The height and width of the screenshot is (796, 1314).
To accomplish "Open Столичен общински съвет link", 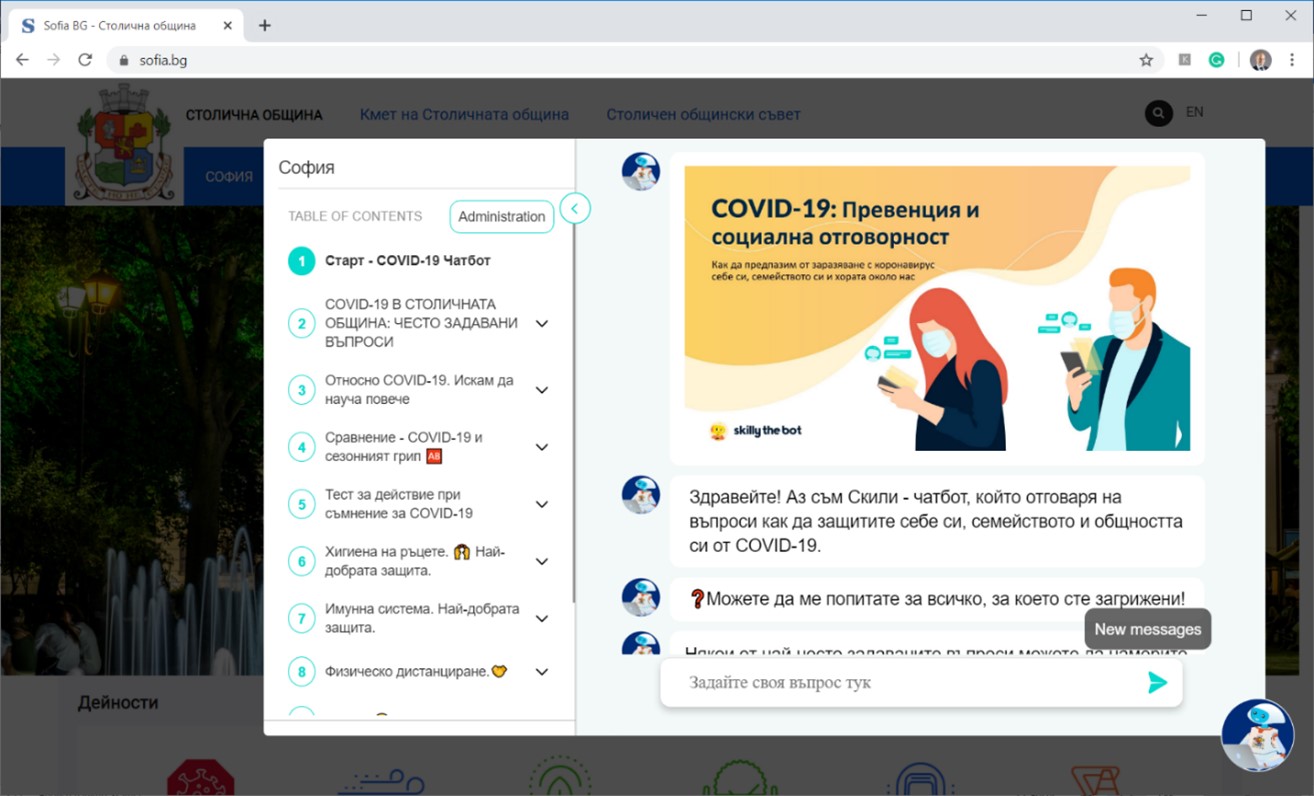I will [x=703, y=114].
